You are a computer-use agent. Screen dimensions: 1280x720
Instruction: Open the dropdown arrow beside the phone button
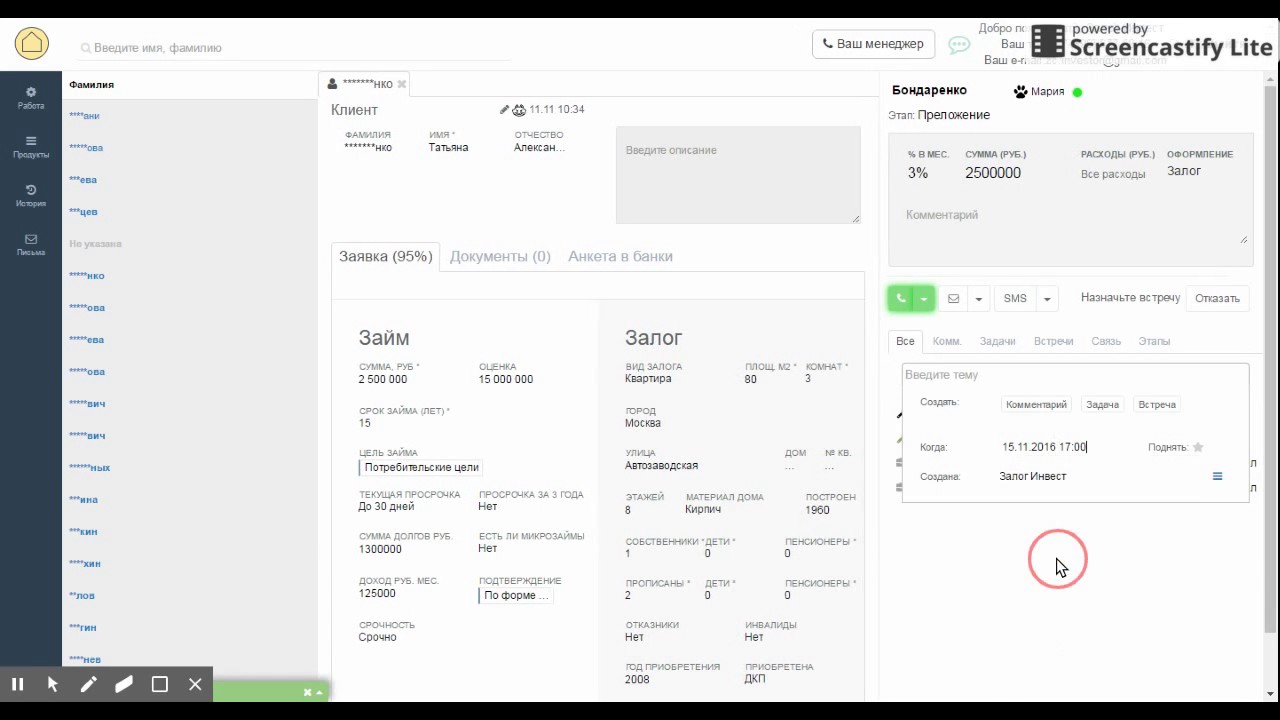click(925, 298)
